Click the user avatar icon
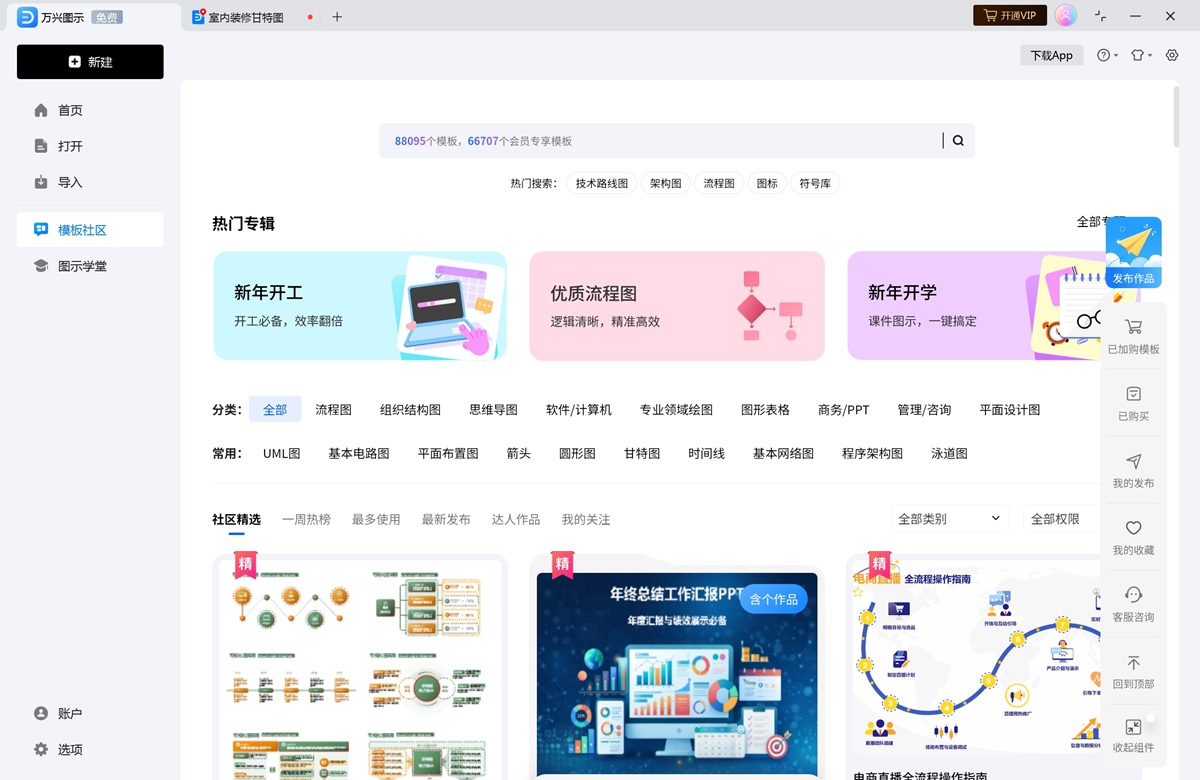This screenshot has height=780, width=1200. pyautogui.click(x=1066, y=15)
